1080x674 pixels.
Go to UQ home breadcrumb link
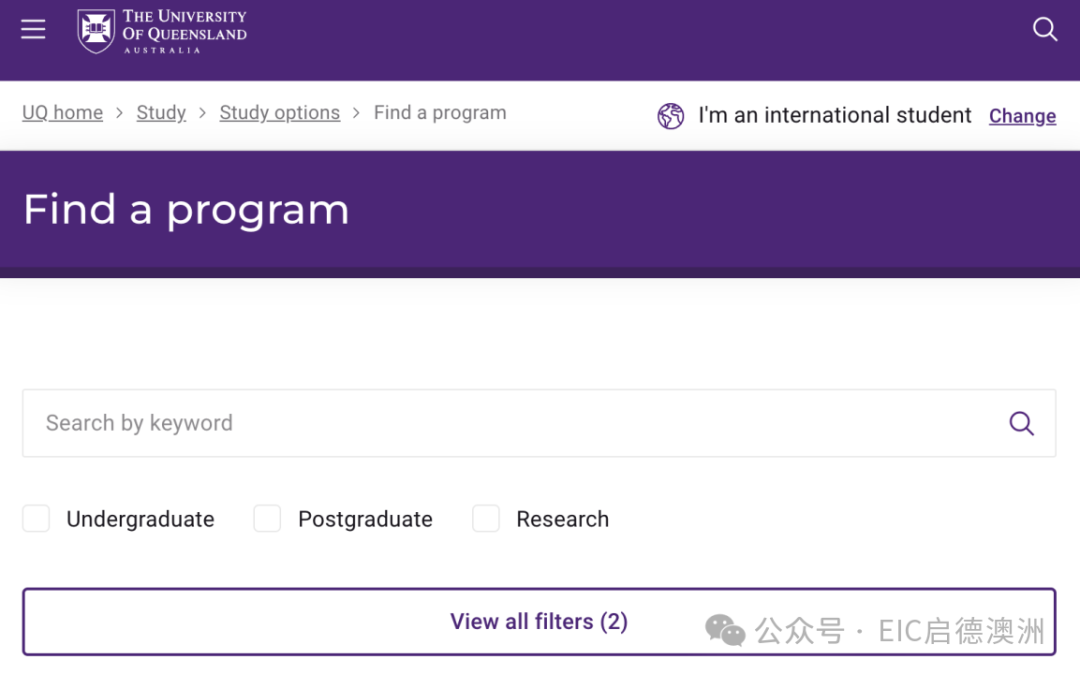pos(63,112)
